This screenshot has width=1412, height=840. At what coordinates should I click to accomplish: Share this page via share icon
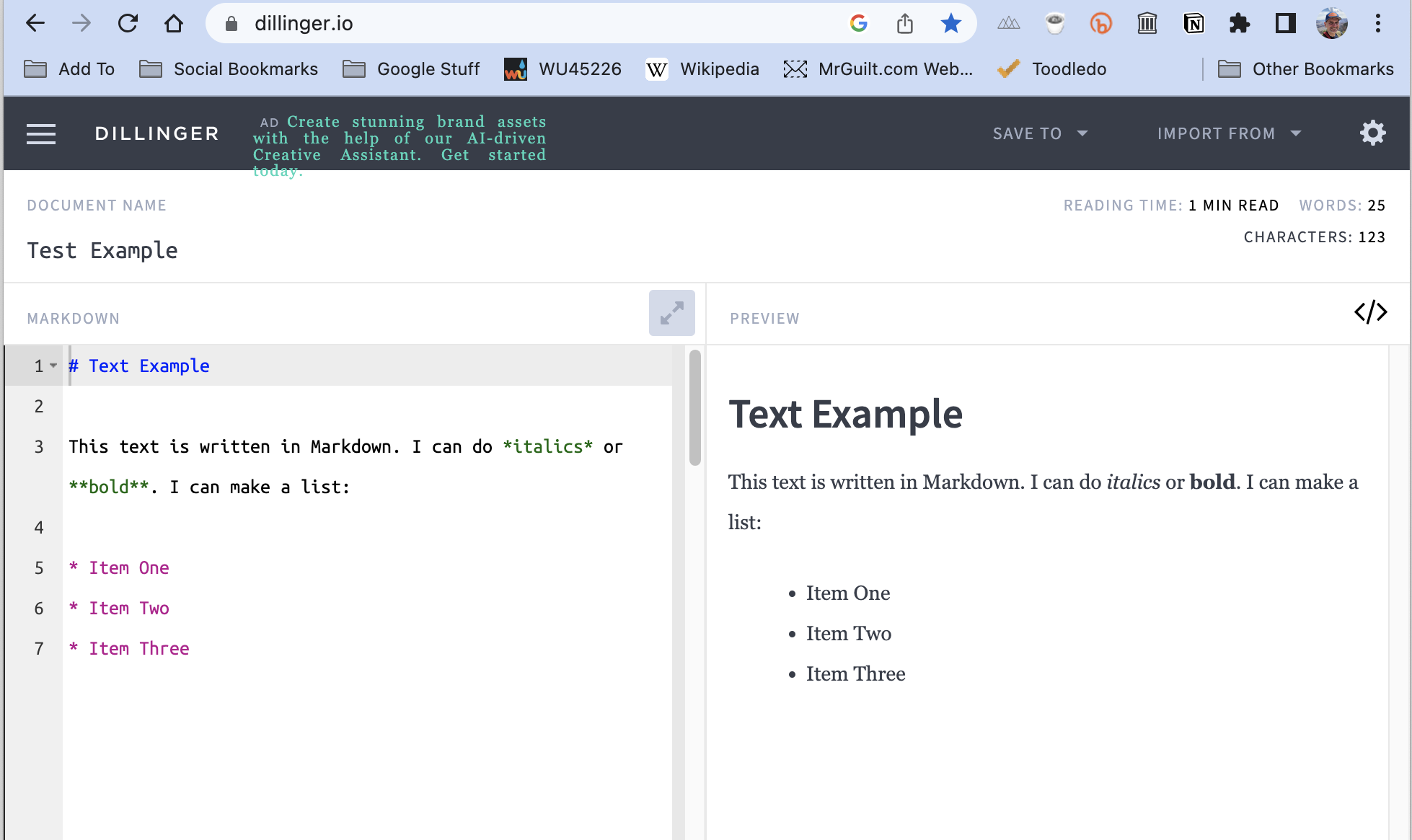pyautogui.click(x=904, y=24)
